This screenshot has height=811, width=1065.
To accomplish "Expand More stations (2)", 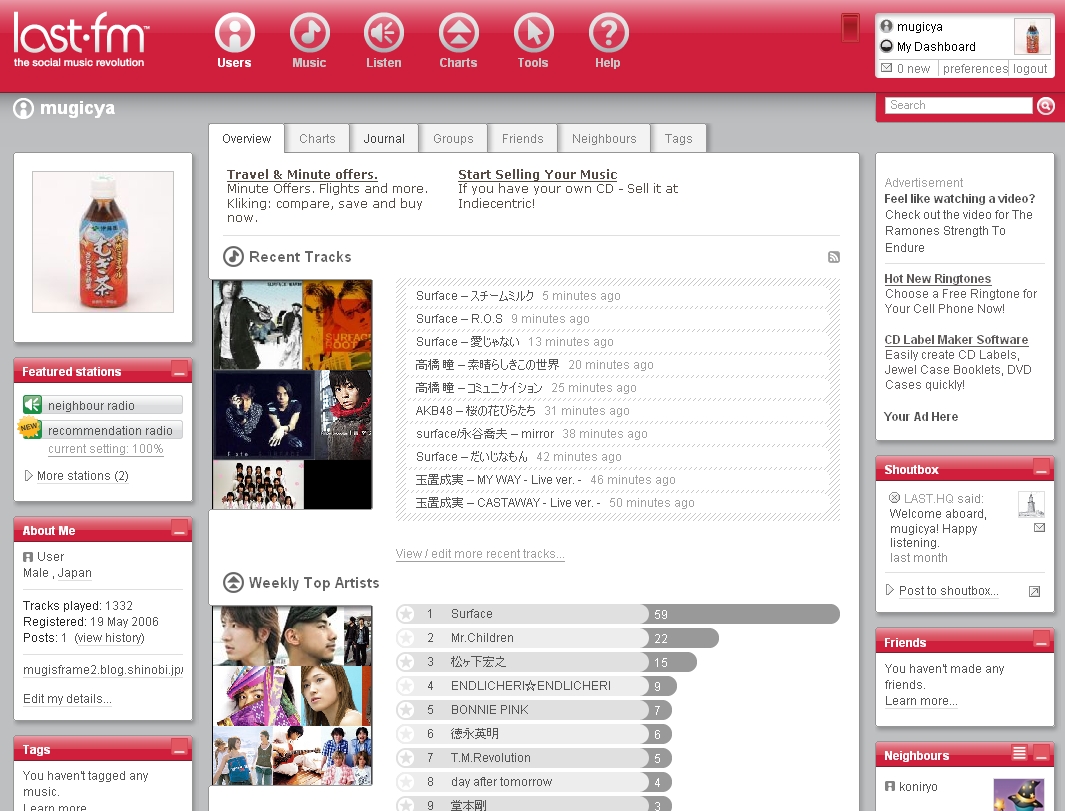I will click(x=76, y=475).
